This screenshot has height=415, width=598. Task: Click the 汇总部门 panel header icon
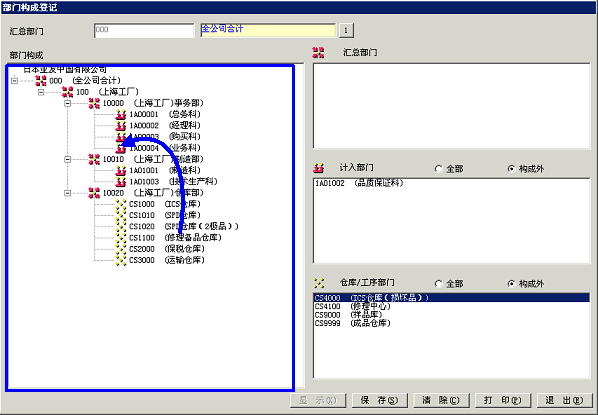pyautogui.click(x=318, y=53)
